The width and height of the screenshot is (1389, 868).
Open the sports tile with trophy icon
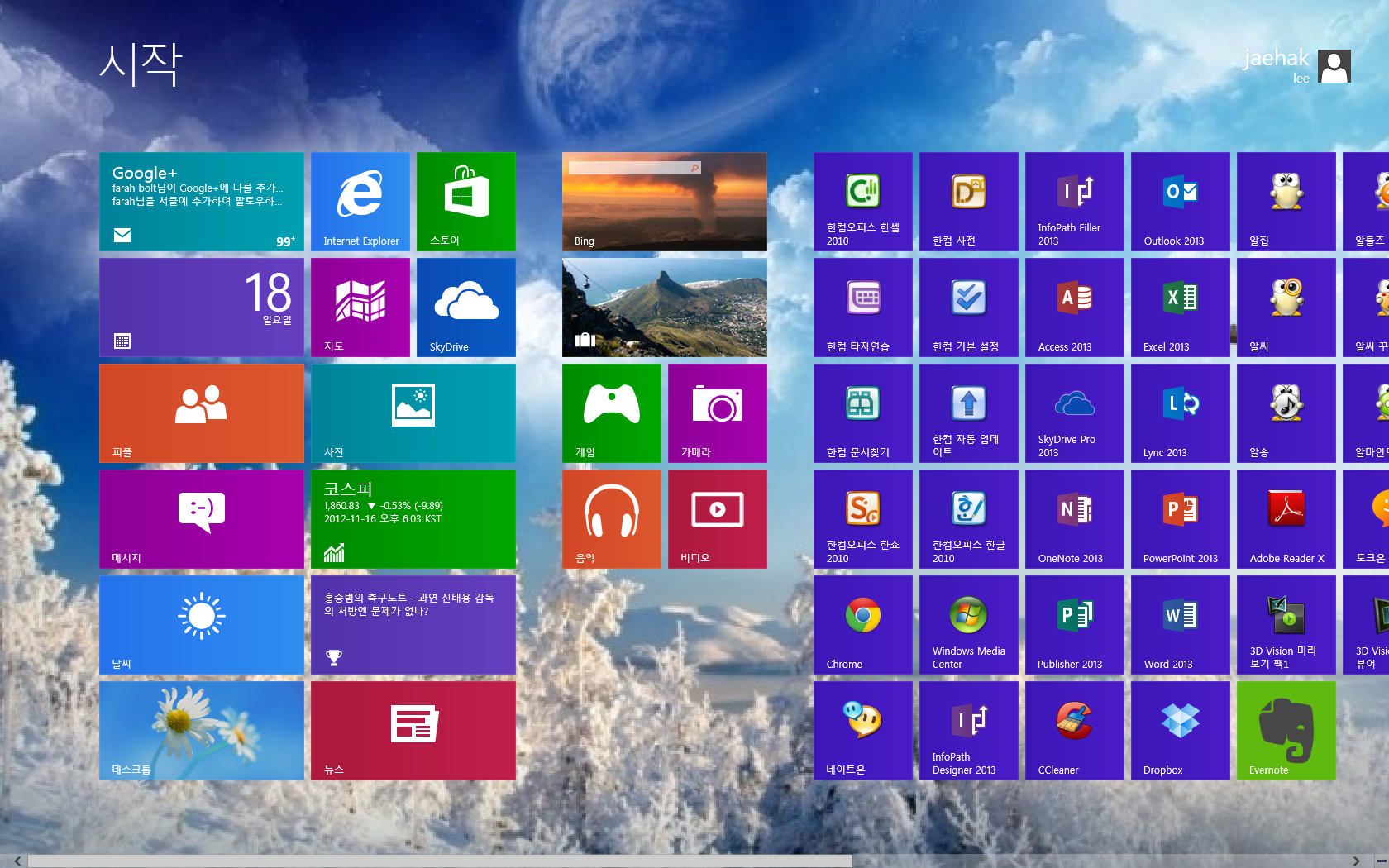tap(413, 625)
